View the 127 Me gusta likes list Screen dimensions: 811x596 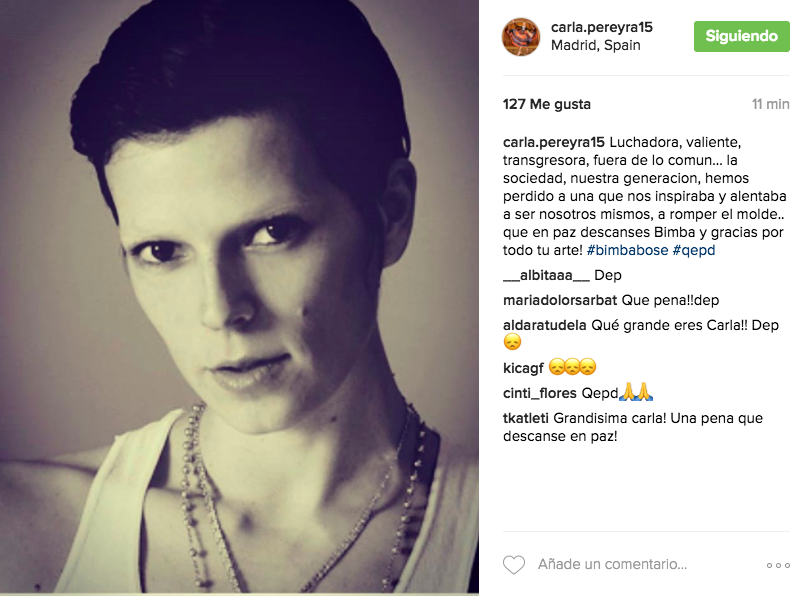pyautogui.click(x=547, y=104)
